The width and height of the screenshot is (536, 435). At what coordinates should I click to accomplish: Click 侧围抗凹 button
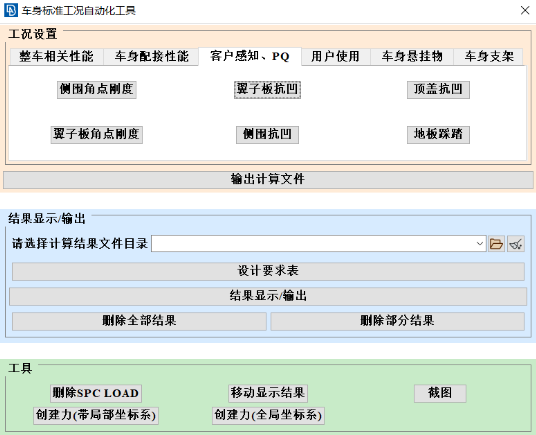(x=267, y=135)
